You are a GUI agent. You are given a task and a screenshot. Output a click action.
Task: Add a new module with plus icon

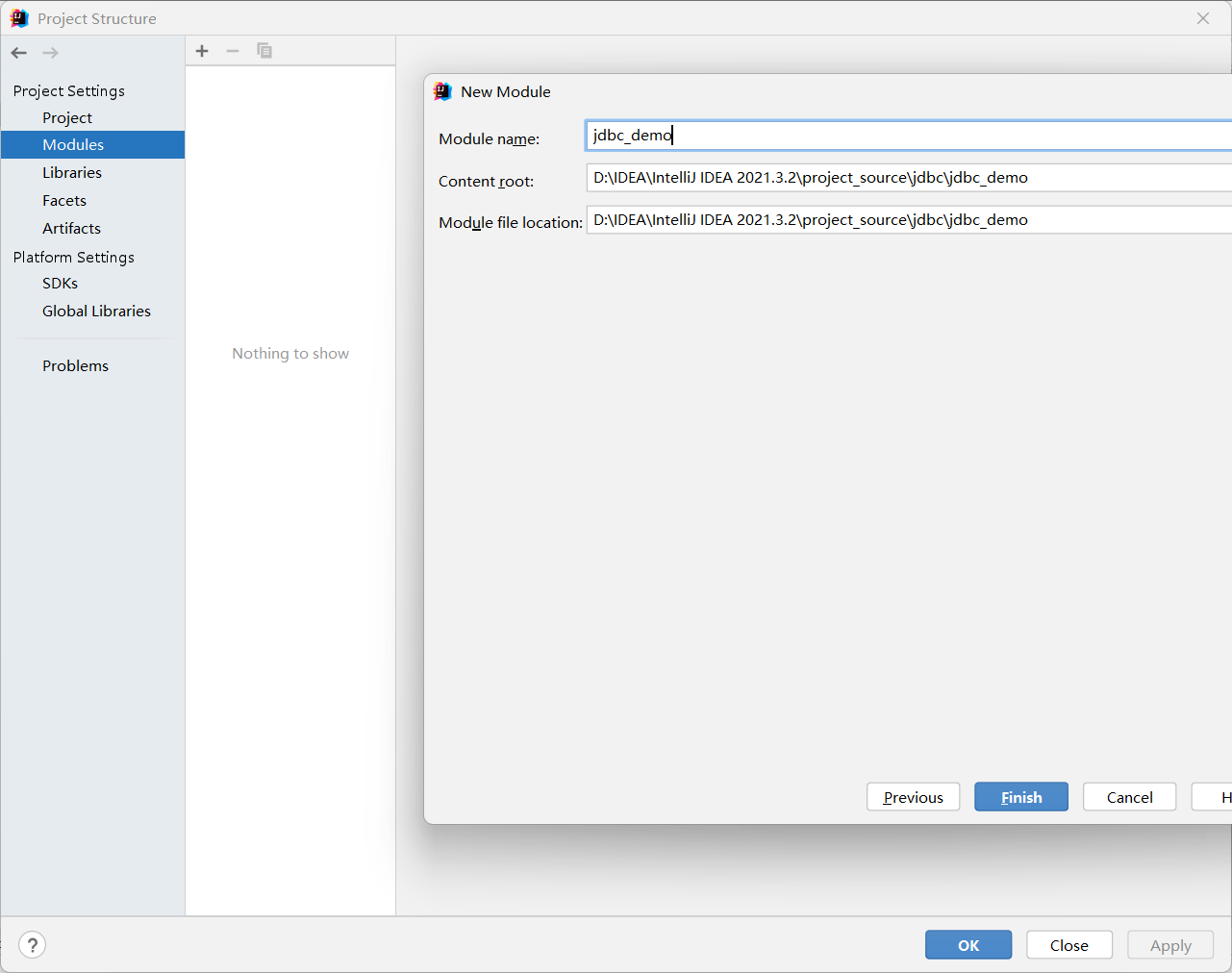202,51
